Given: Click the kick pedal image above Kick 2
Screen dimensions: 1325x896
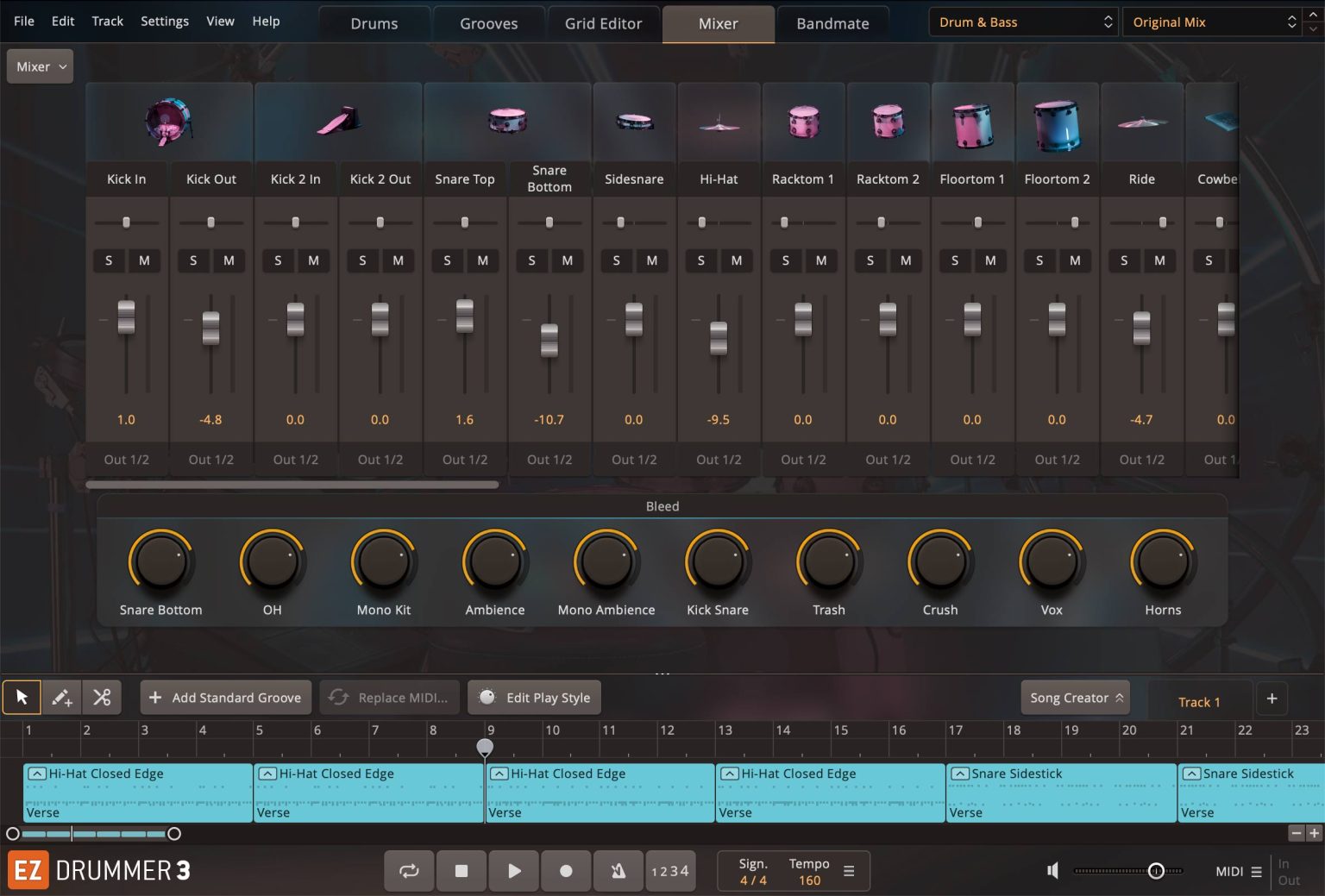Looking at the screenshot, I should tap(338, 122).
